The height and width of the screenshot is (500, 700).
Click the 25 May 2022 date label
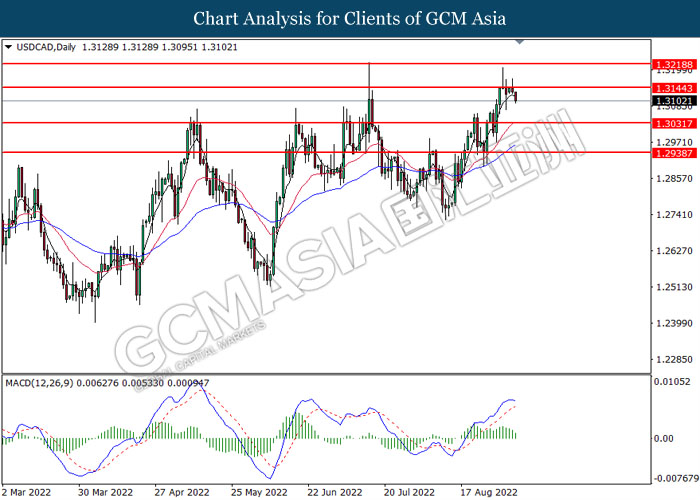(x=259, y=492)
